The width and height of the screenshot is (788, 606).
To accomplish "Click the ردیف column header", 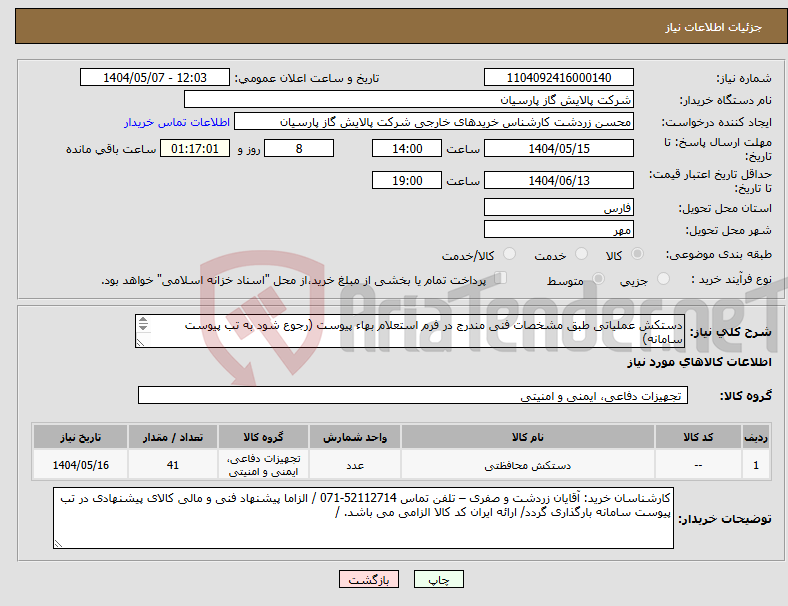I will point(756,437).
